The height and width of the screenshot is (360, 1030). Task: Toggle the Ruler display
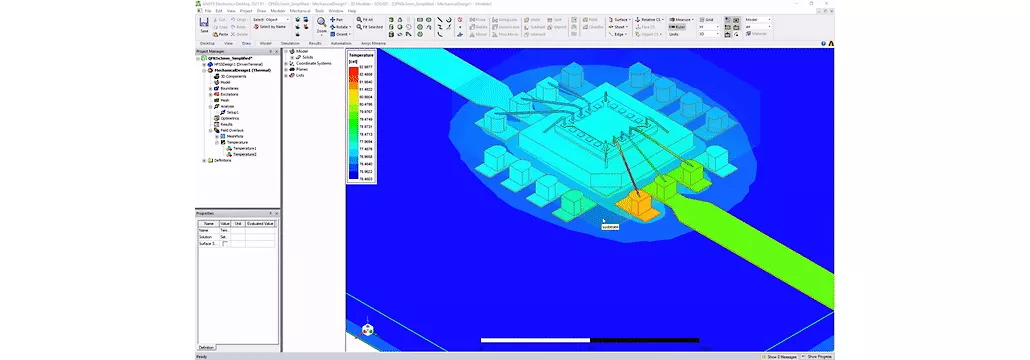pyautogui.click(x=677, y=27)
